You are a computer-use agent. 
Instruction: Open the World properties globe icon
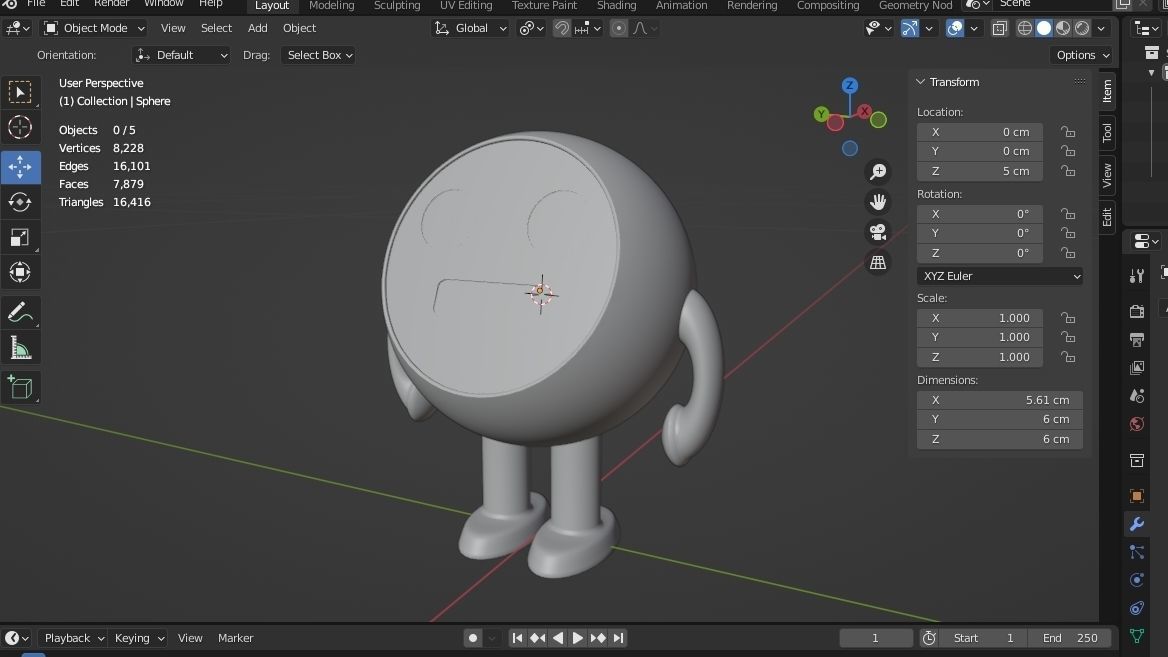pyautogui.click(x=1137, y=424)
